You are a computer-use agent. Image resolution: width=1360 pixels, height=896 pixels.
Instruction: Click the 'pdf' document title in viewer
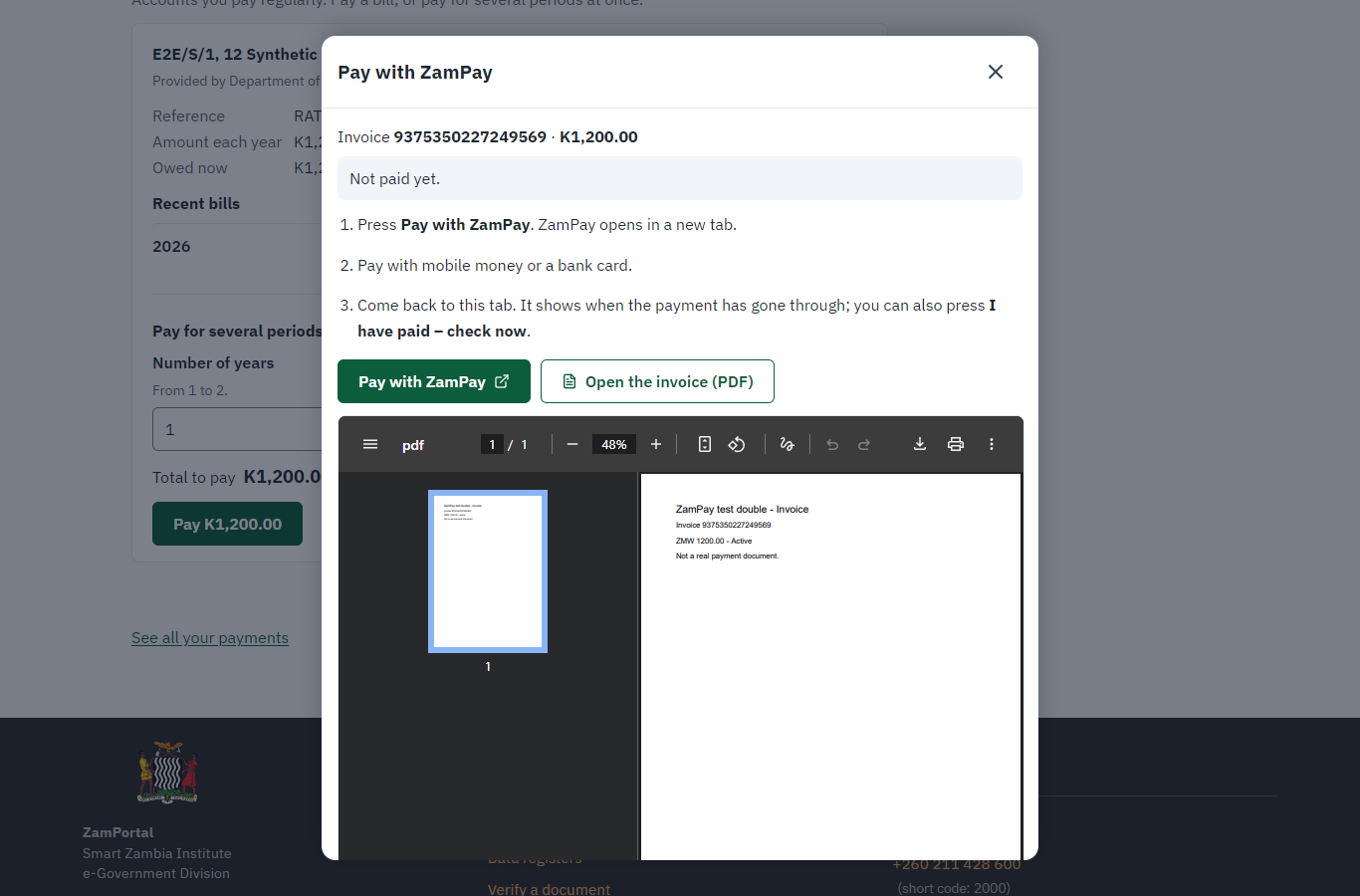pos(413,445)
